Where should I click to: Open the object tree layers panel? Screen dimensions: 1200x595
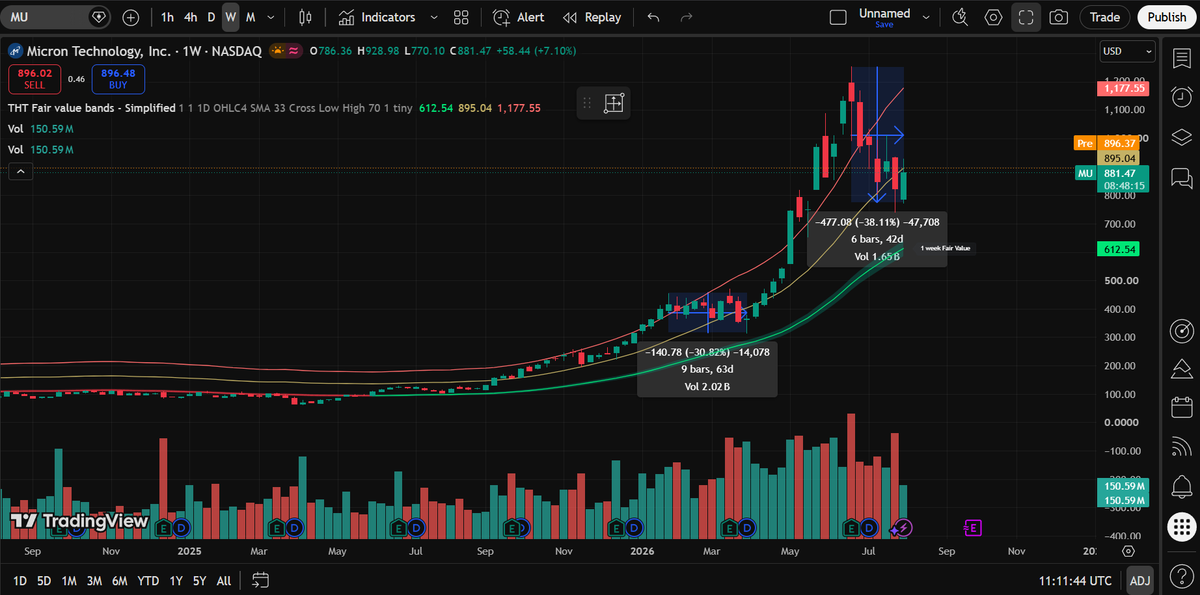pyautogui.click(x=1181, y=137)
